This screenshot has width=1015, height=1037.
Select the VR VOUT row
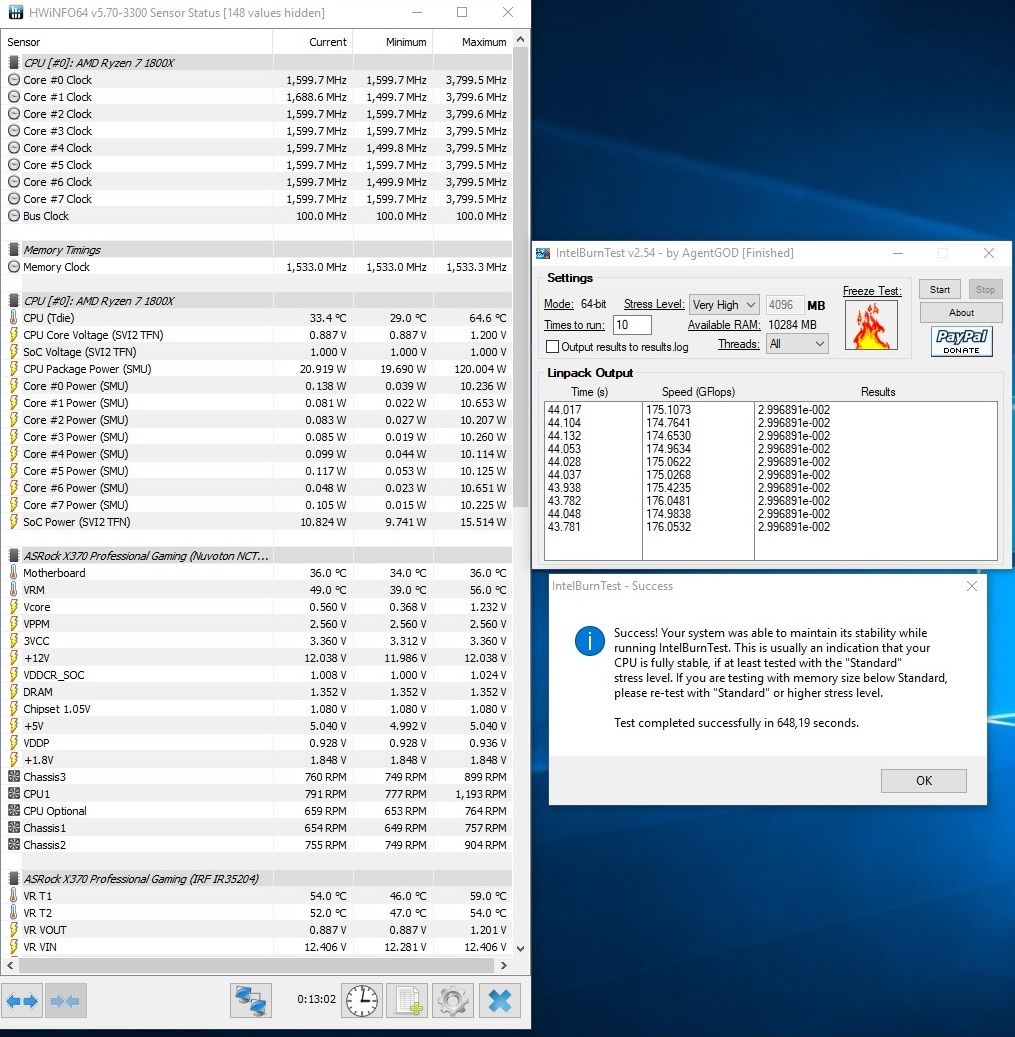257,930
